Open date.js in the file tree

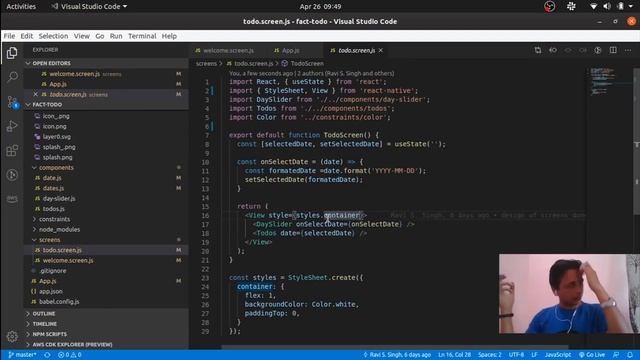pos(52,178)
